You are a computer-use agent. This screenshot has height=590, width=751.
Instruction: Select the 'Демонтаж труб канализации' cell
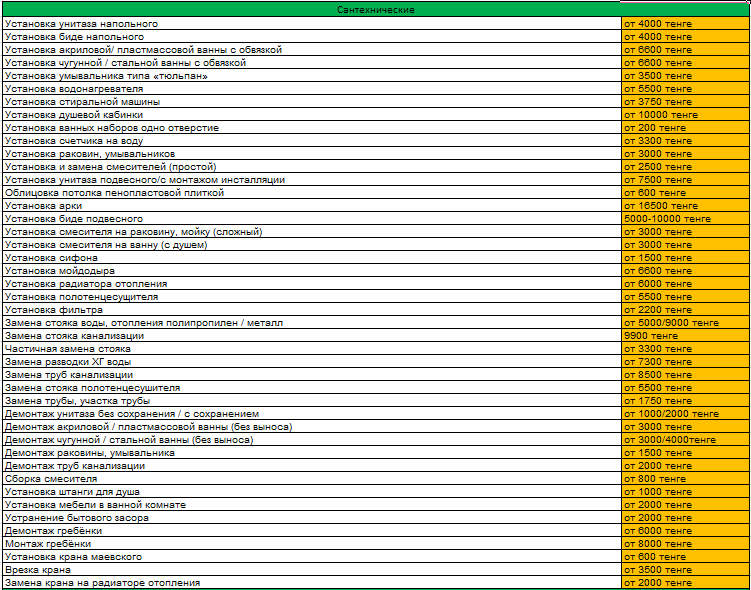[312, 465]
